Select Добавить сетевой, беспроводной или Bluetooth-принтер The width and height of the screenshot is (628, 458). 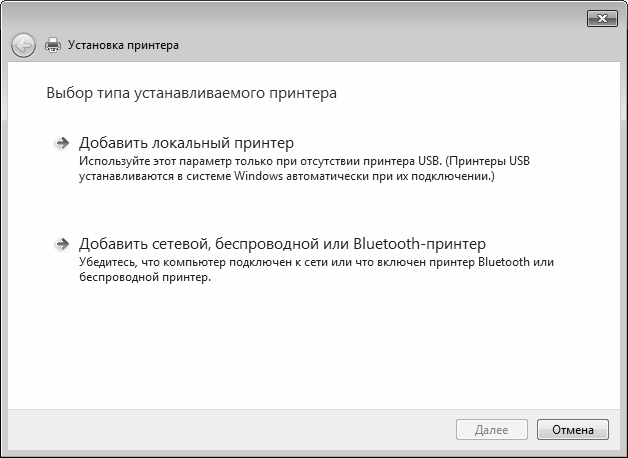pos(282,244)
